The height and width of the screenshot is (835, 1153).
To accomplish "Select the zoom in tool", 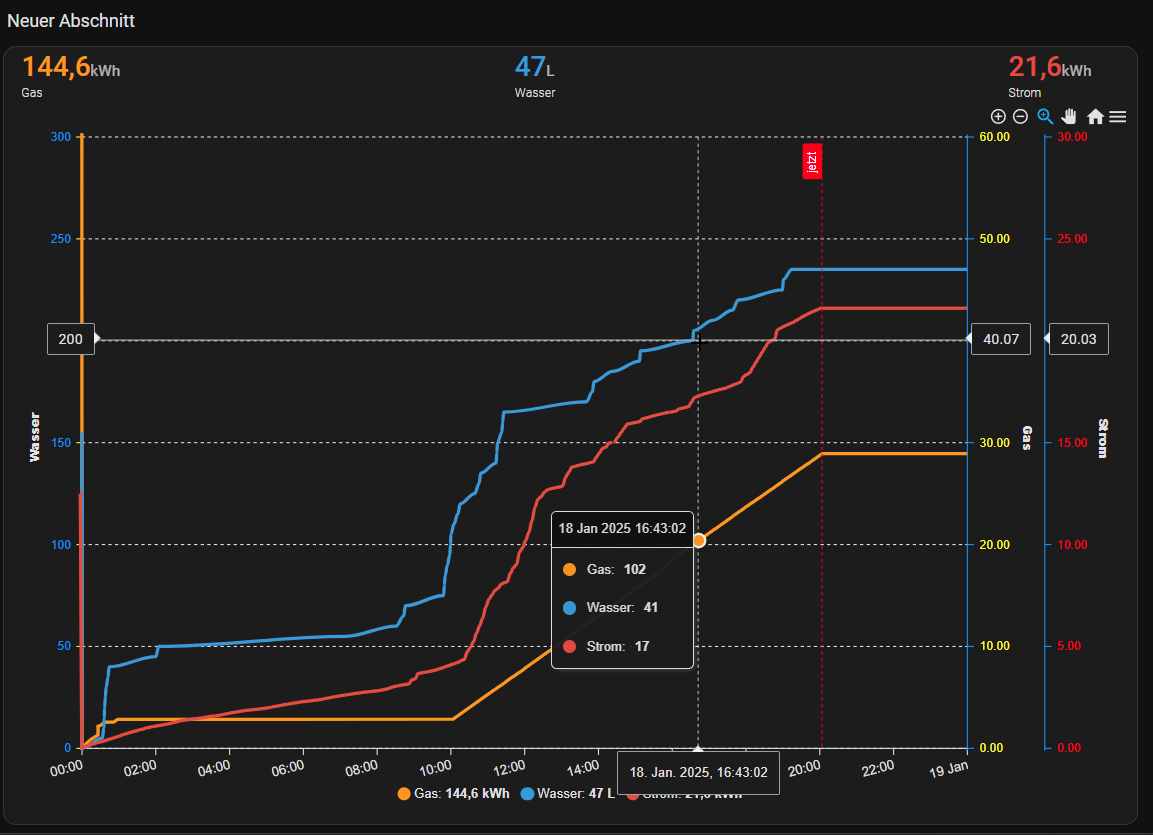I will [x=998, y=116].
